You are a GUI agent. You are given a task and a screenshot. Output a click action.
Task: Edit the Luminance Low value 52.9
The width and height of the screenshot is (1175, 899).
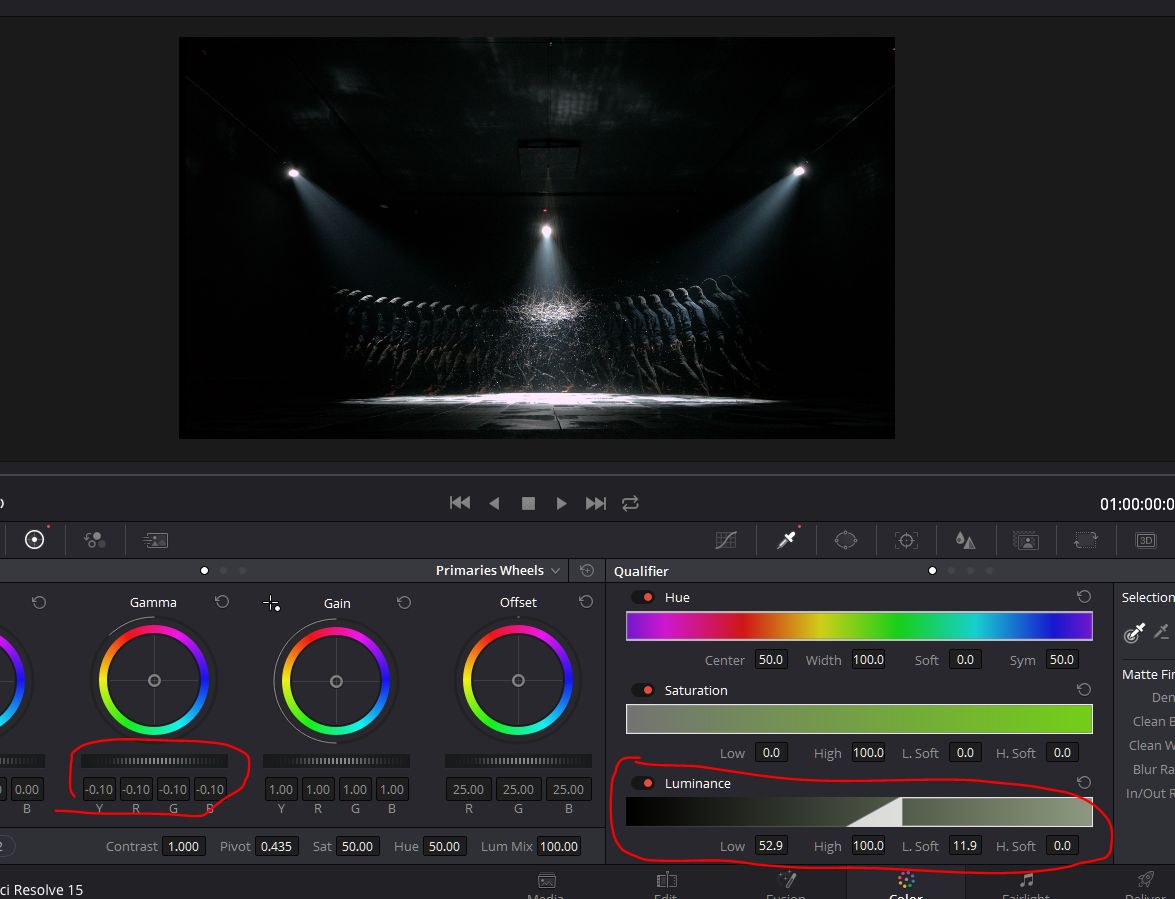coord(771,845)
